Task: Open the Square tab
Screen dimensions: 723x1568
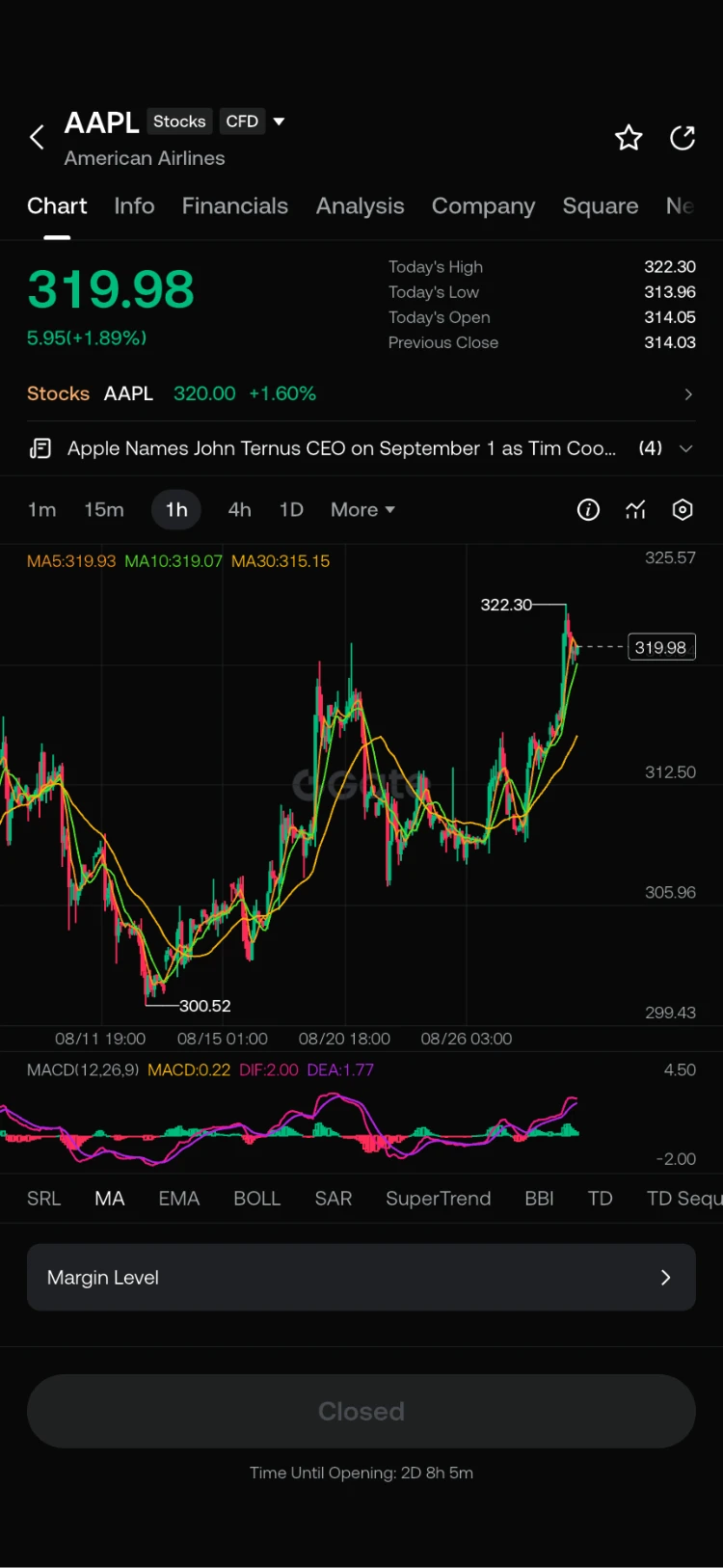Action: click(601, 206)
